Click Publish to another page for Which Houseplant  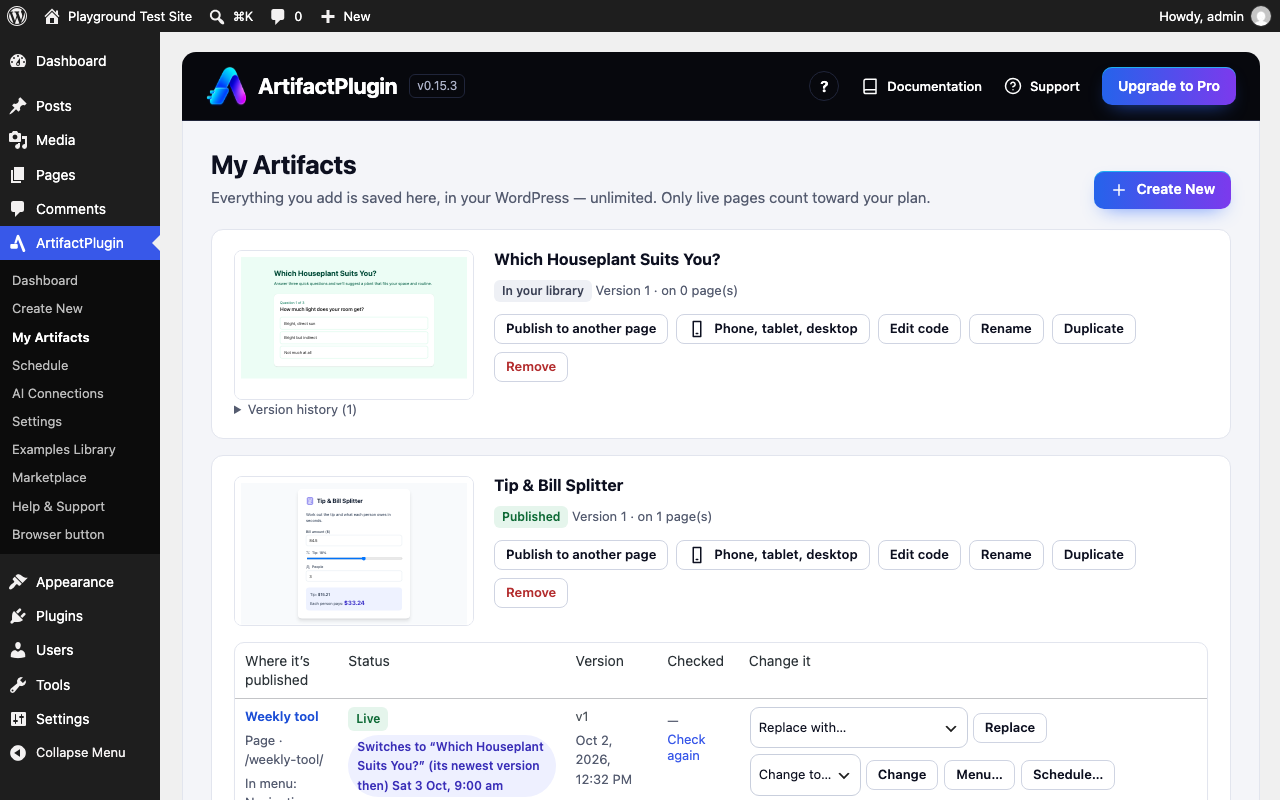coord(581,329)
